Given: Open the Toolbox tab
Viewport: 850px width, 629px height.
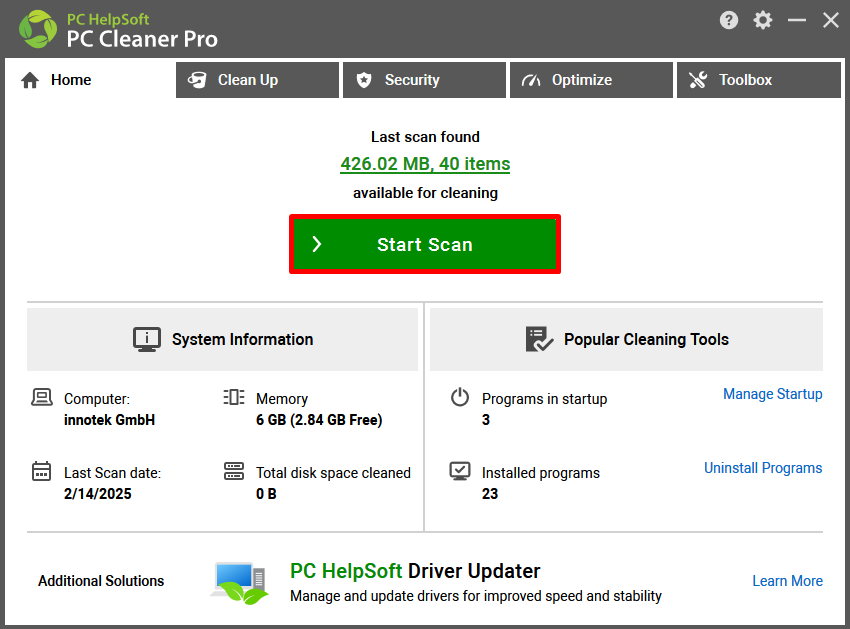Looking at the screenshot, I should coord(759,80).
